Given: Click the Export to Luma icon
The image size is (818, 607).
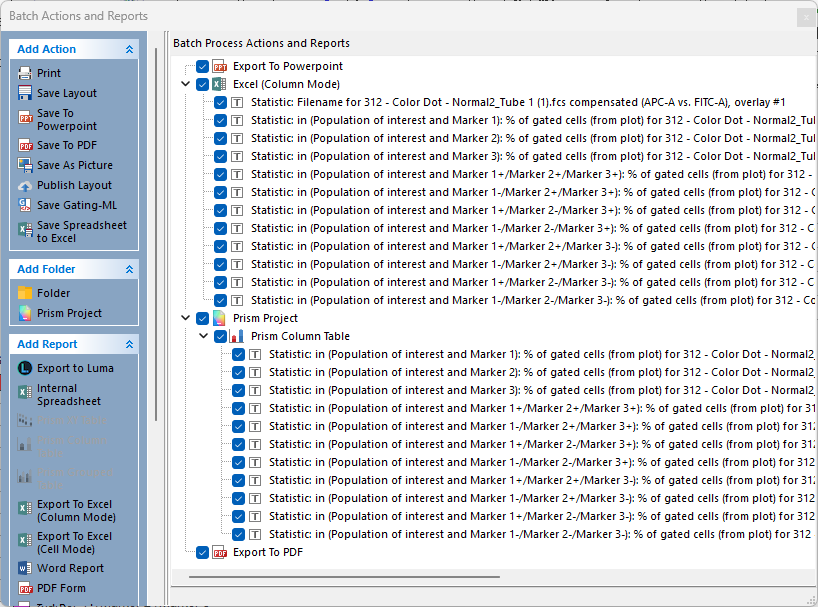Looking at the screenshot, I should [25, 368].
